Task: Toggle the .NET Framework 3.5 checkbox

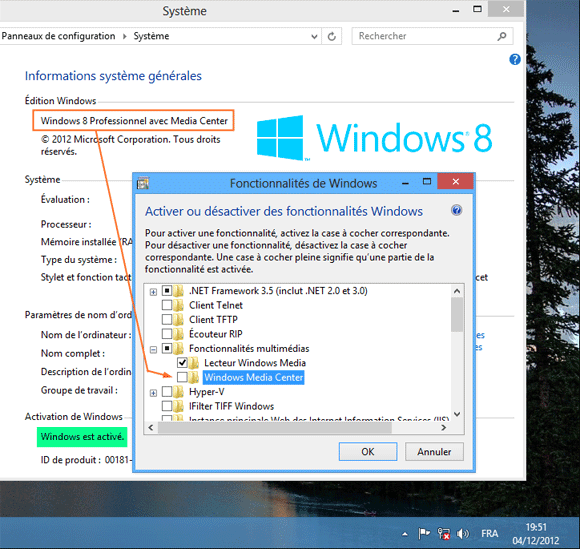Action: pos(167,291)
